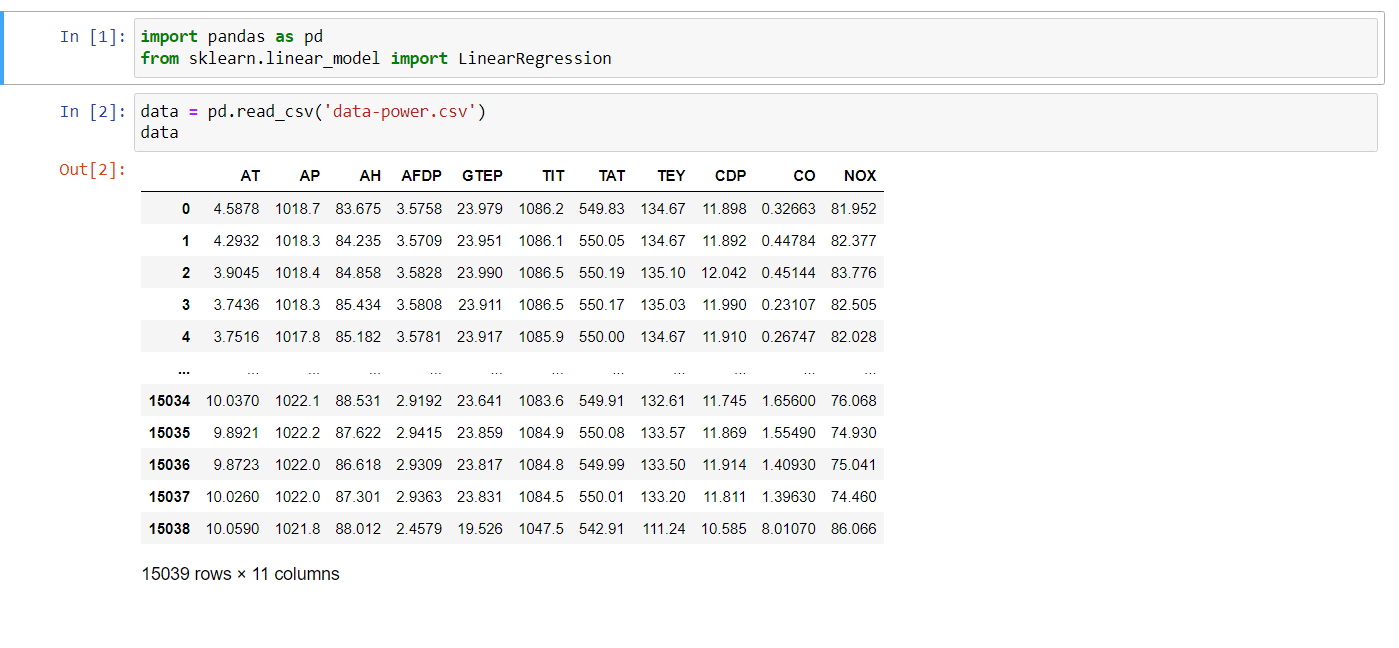Click the TAT value 550.05
The width and height of the screenshot is (1399, 648).
pos(602,241)
